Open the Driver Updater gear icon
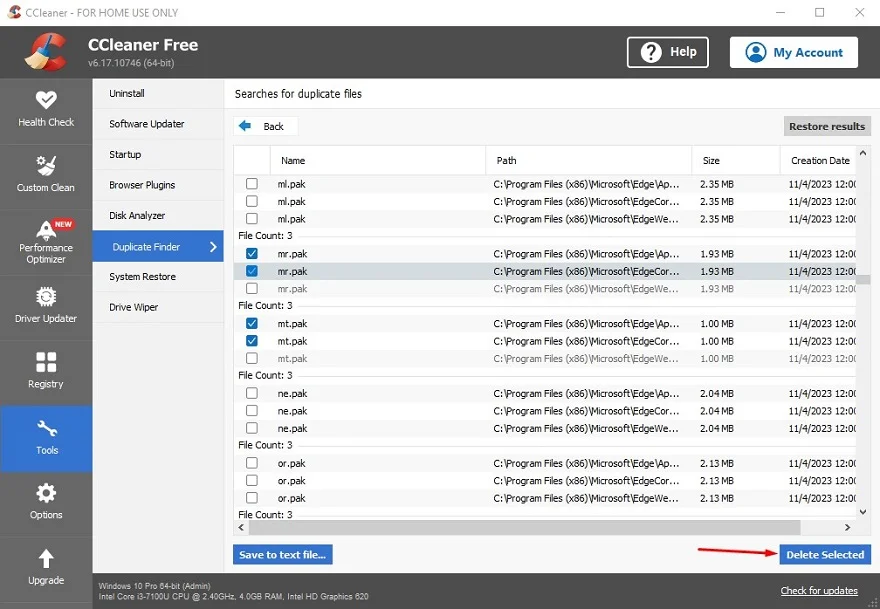The width and height of the screenshot is (880, 609). click(x=46, y=297)
